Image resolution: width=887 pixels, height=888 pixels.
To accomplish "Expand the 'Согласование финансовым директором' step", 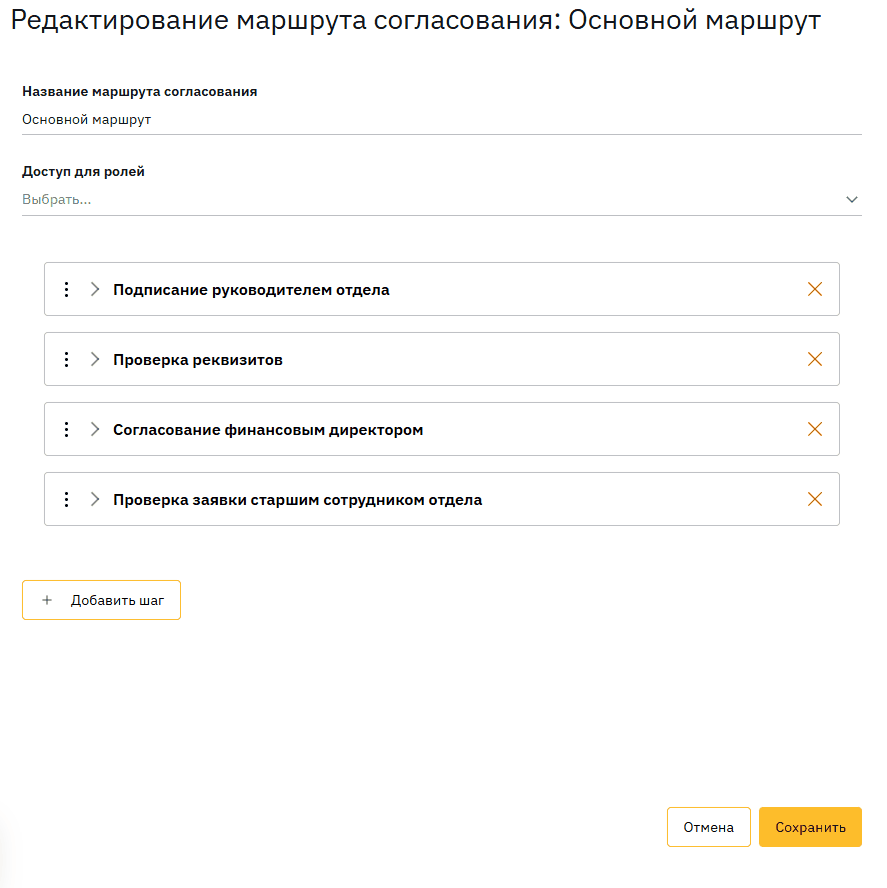I will click(95, 430).
